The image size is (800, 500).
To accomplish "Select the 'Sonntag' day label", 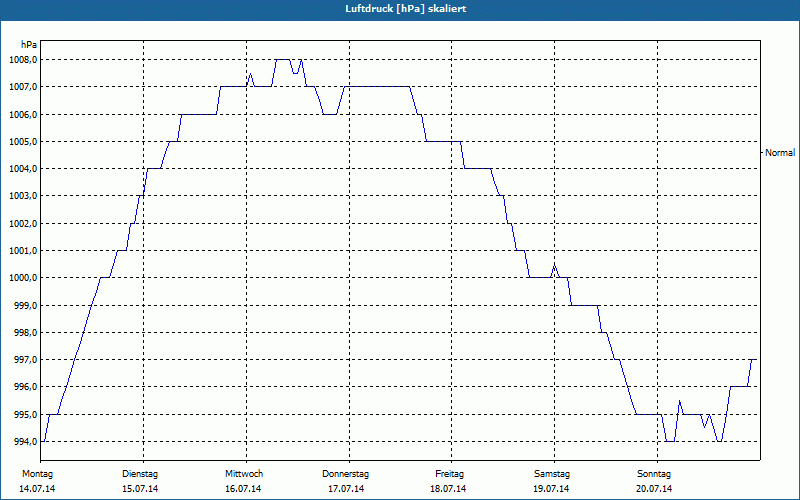I will [654, 474].
